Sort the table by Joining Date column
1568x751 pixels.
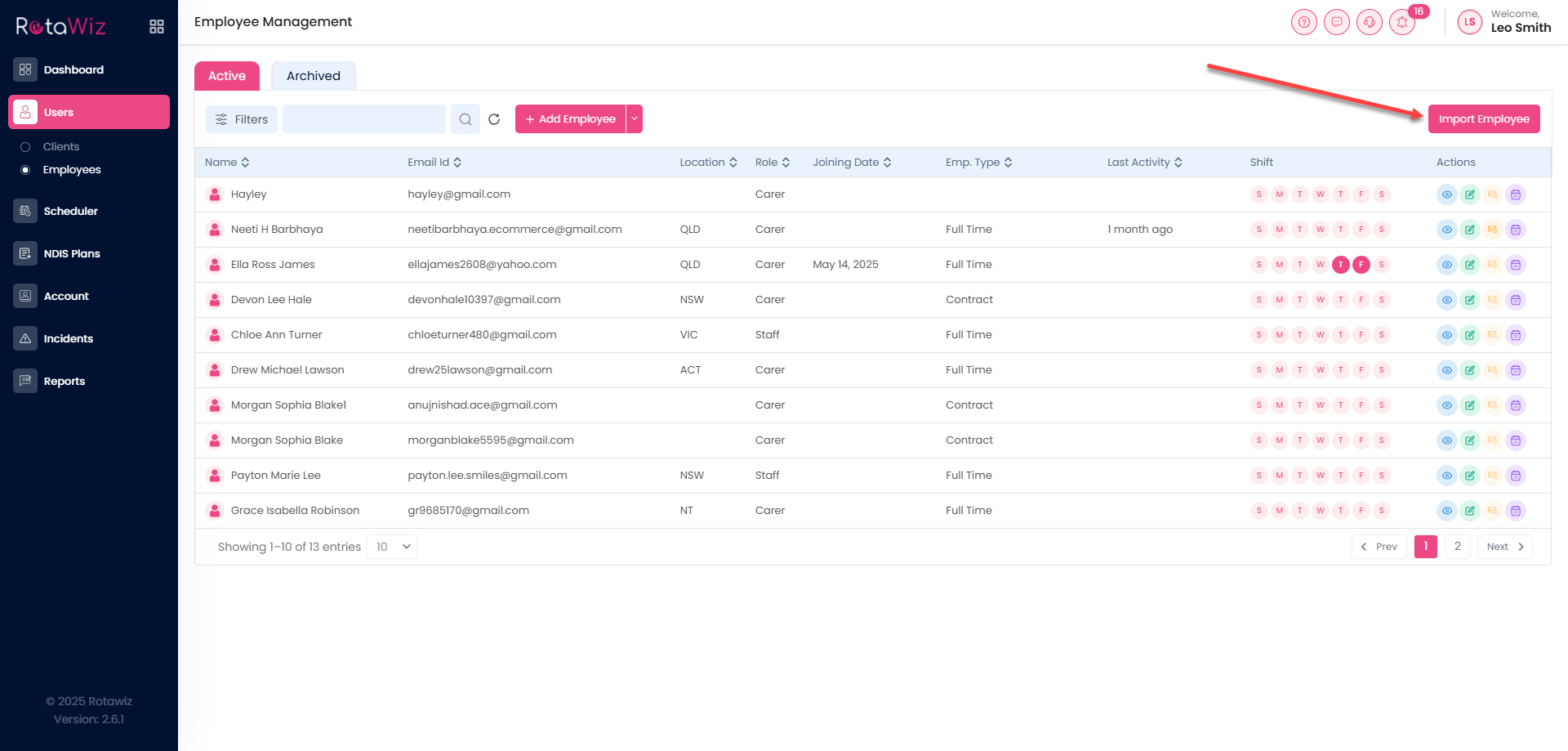point(852,163)
